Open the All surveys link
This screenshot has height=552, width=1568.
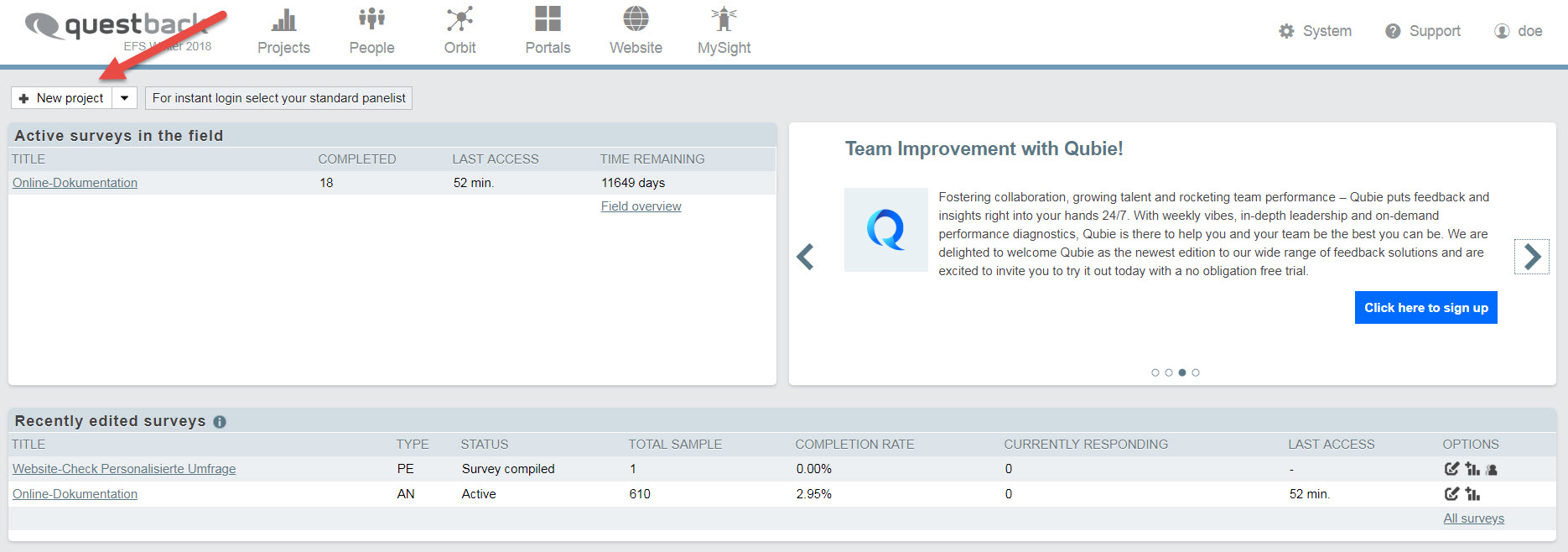(1473, 518)
